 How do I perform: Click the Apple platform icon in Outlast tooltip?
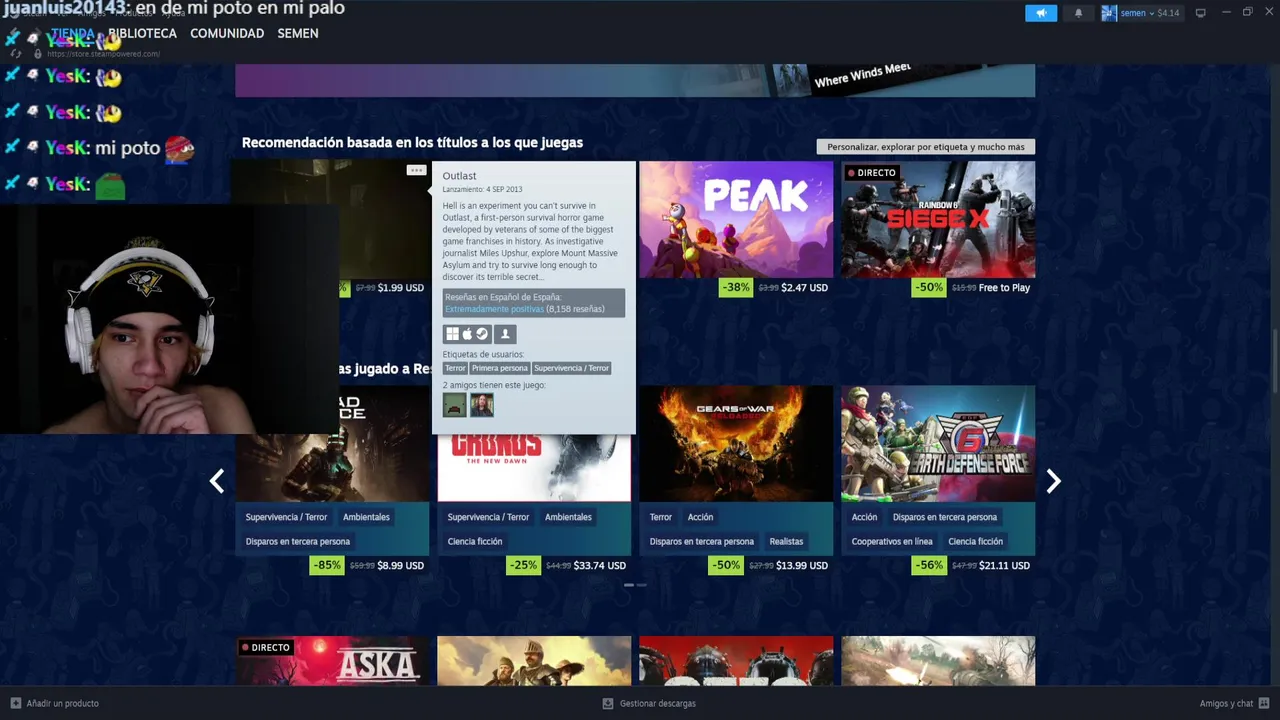coord(467,334)
